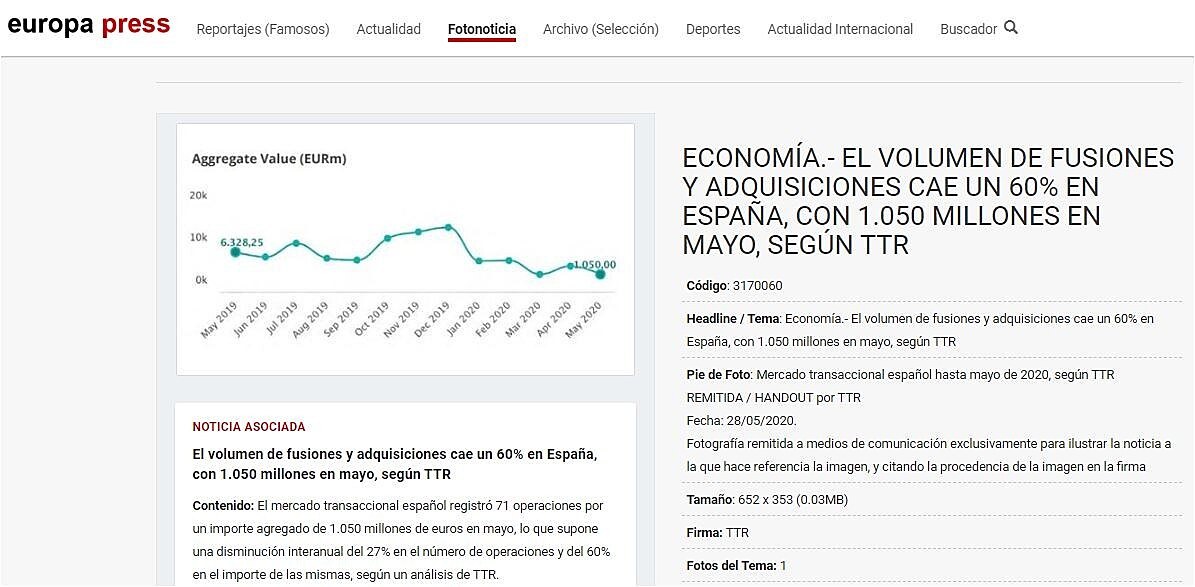Click the Buscador search link
This screenshot has width=1195, height=587.
[968, 29]
